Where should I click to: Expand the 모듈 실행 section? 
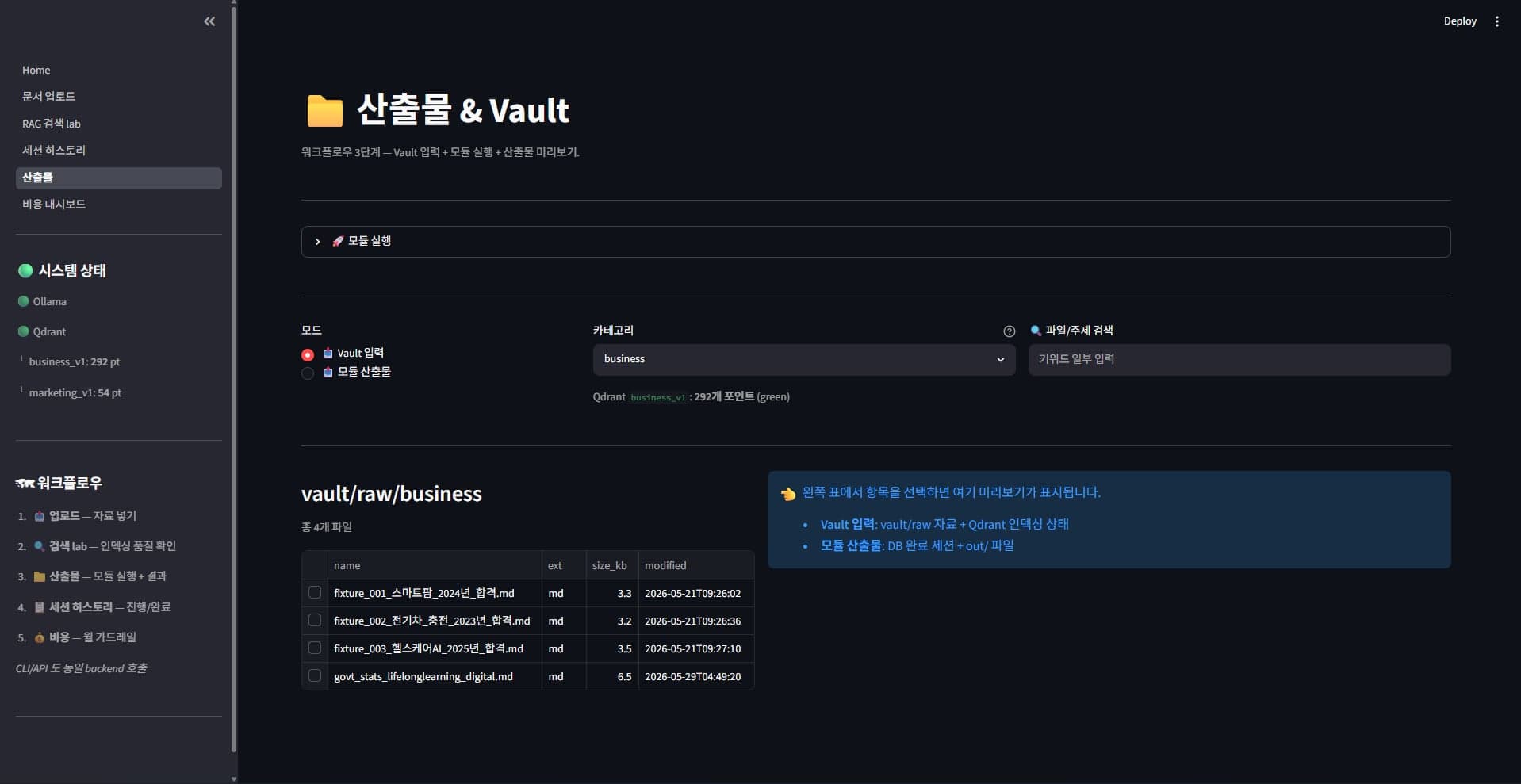point(875,241)
